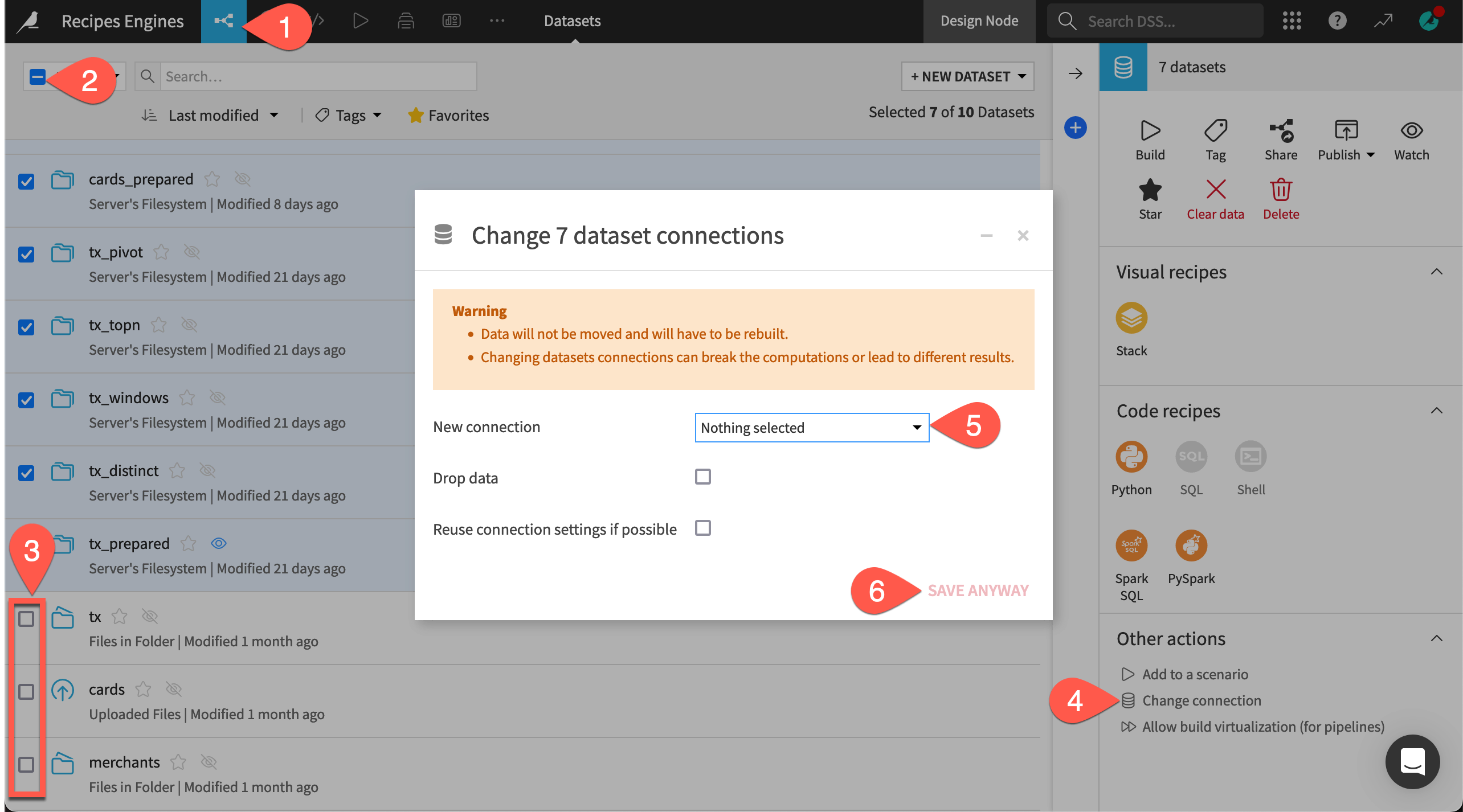This screenshot has width=1463, height=812.
Task: Toggle the select-all mass checkbox
Action: [38, 76]
